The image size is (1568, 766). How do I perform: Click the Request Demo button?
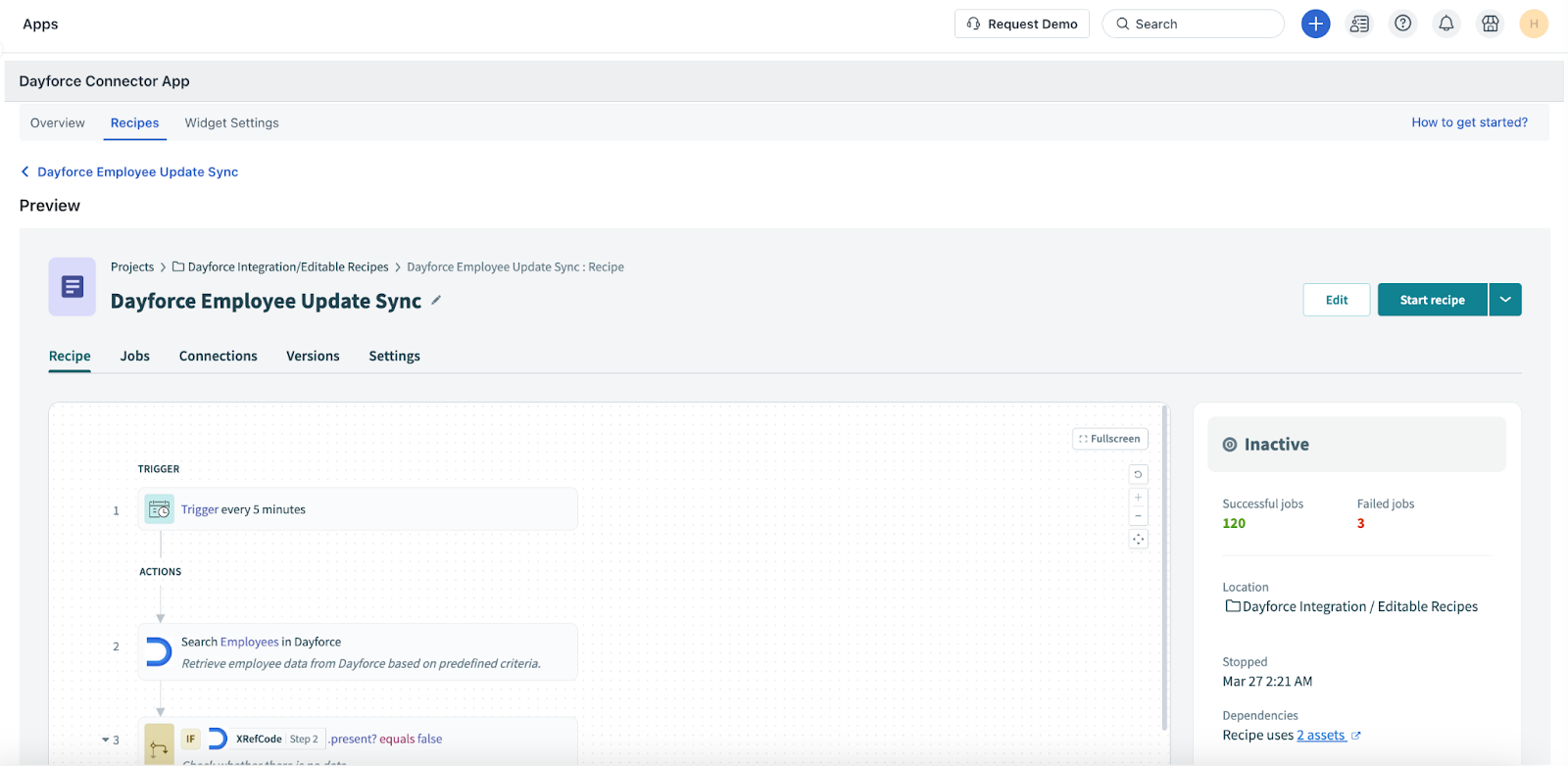1022,24
